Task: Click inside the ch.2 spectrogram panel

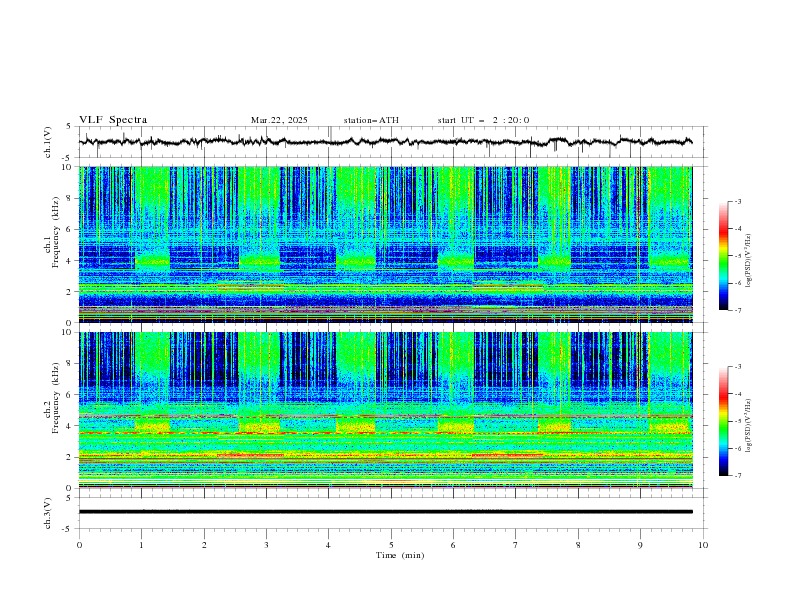Action: 386,410
